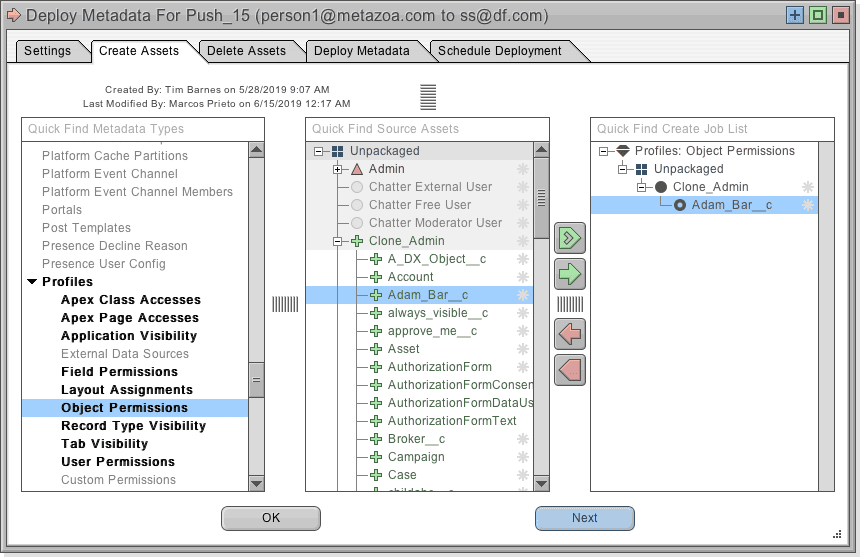
Task: Select Layout Assignments metadata type
Action: (x=127, y=390)
